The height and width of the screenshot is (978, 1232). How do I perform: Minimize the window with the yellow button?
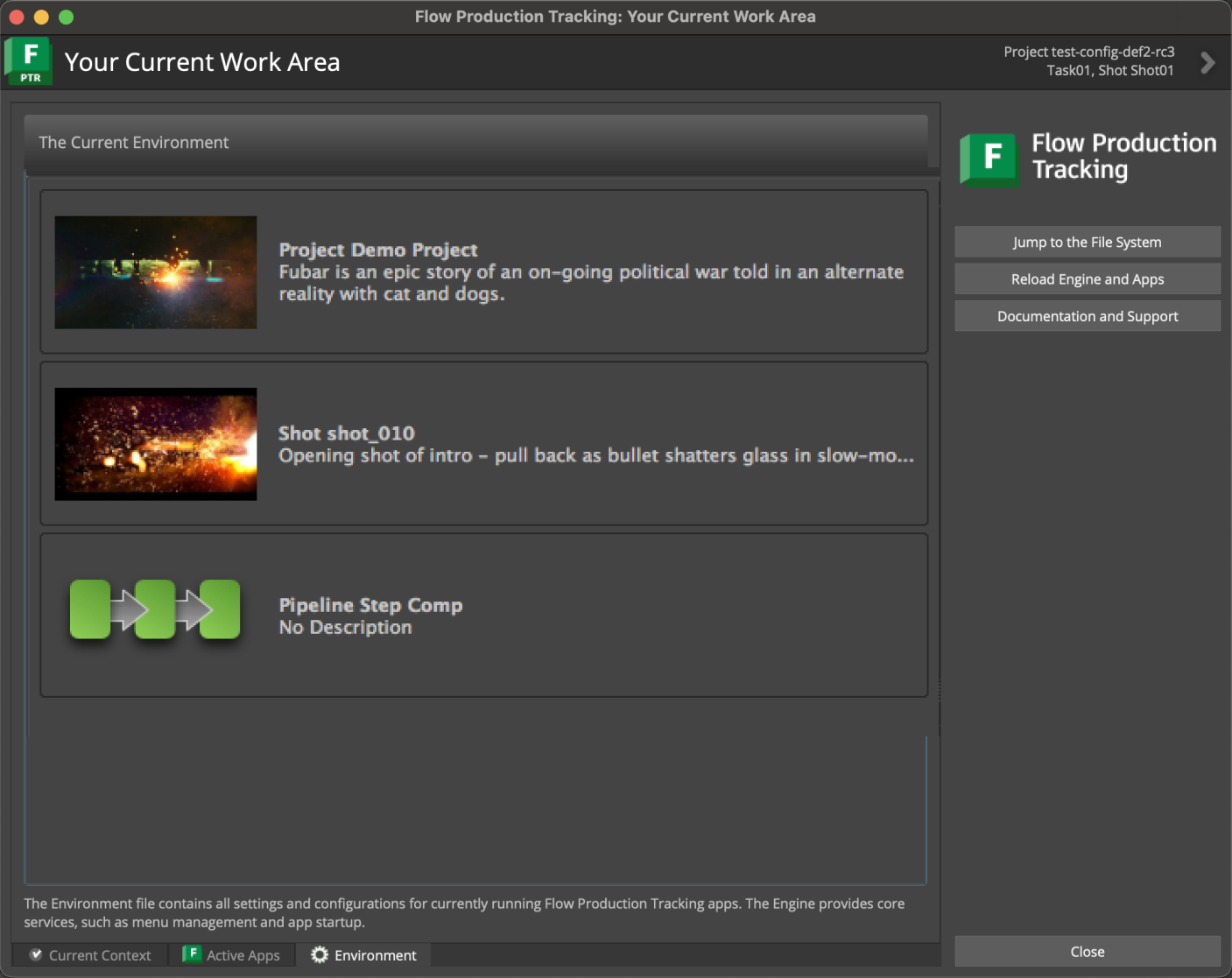click(41, 17)
